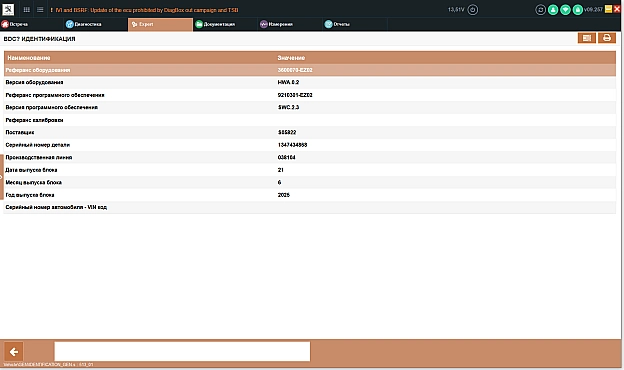Click the 038164 value
The image size is (624, 370).
(x=287, y=158)
